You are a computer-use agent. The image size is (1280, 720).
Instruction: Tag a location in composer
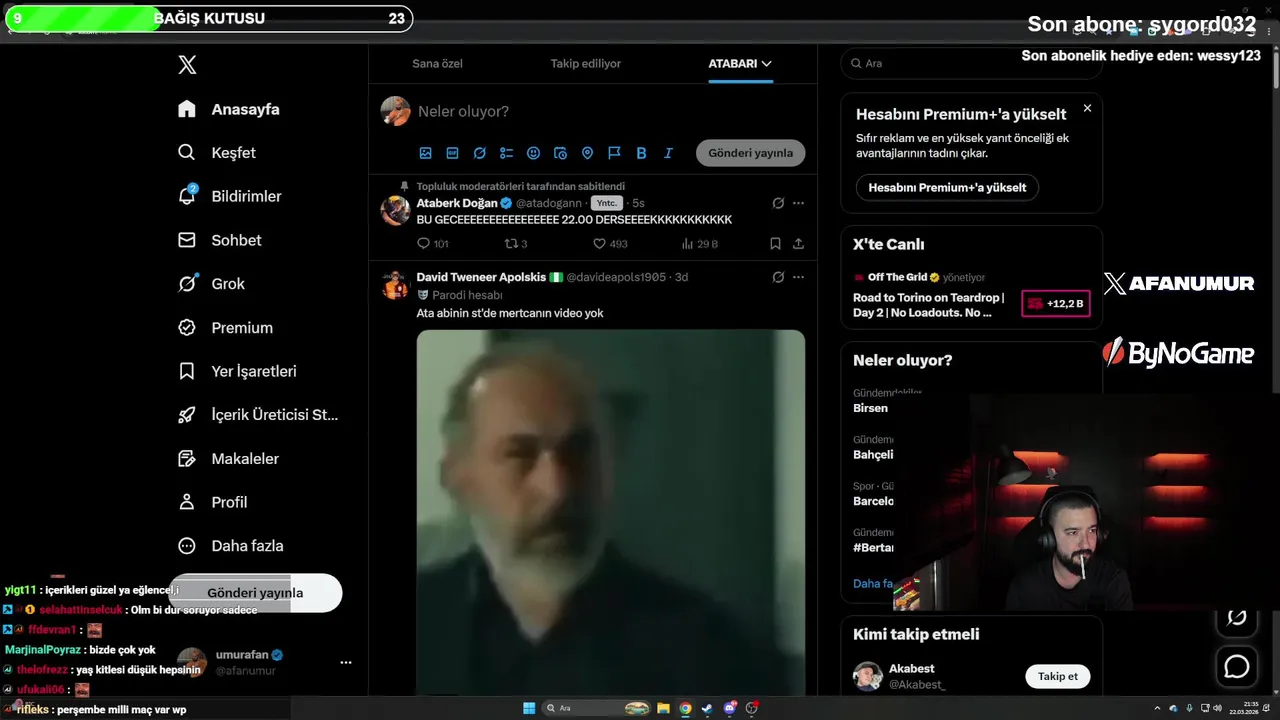(587, 153)
